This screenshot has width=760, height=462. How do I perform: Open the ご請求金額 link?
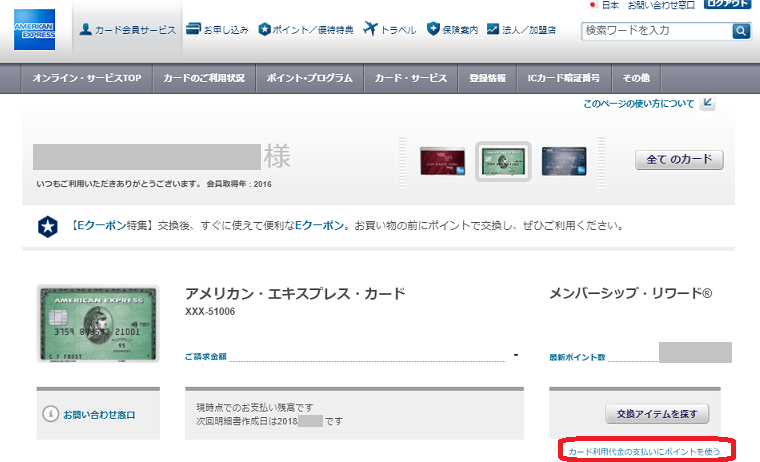[x=206, y=357]
